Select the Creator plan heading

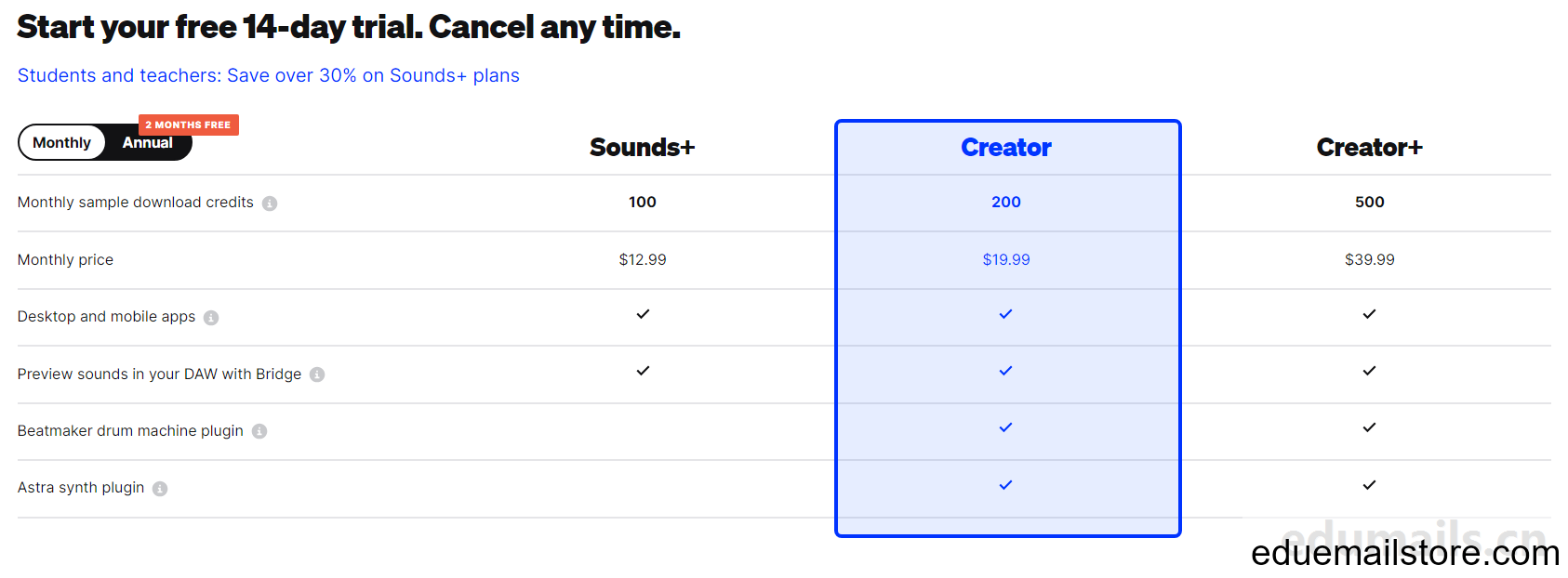pos(1006,148)
